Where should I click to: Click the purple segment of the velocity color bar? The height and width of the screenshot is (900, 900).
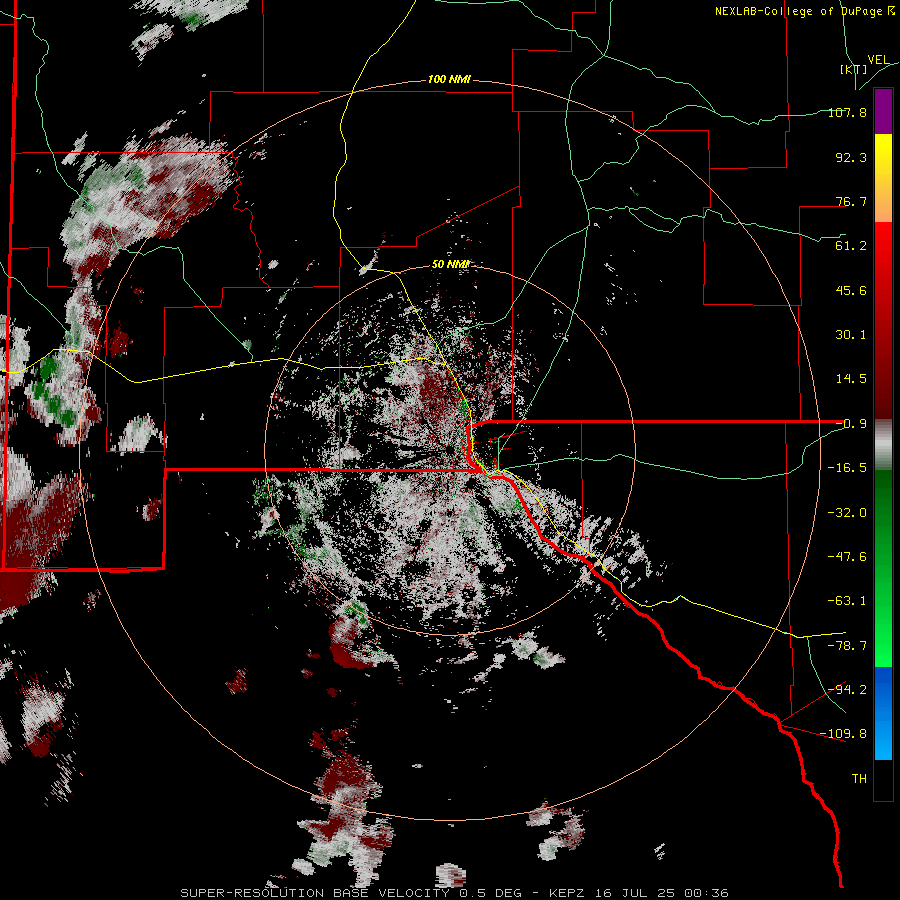pyautogui.click(x=883, y=111)
